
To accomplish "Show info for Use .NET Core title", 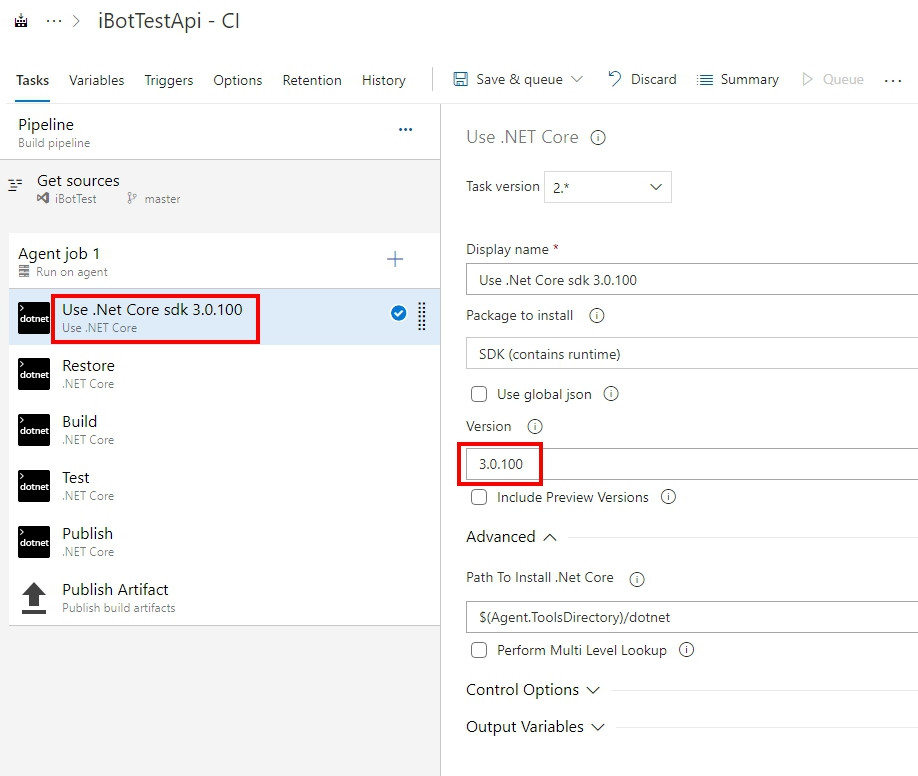I will pos(598,138).
